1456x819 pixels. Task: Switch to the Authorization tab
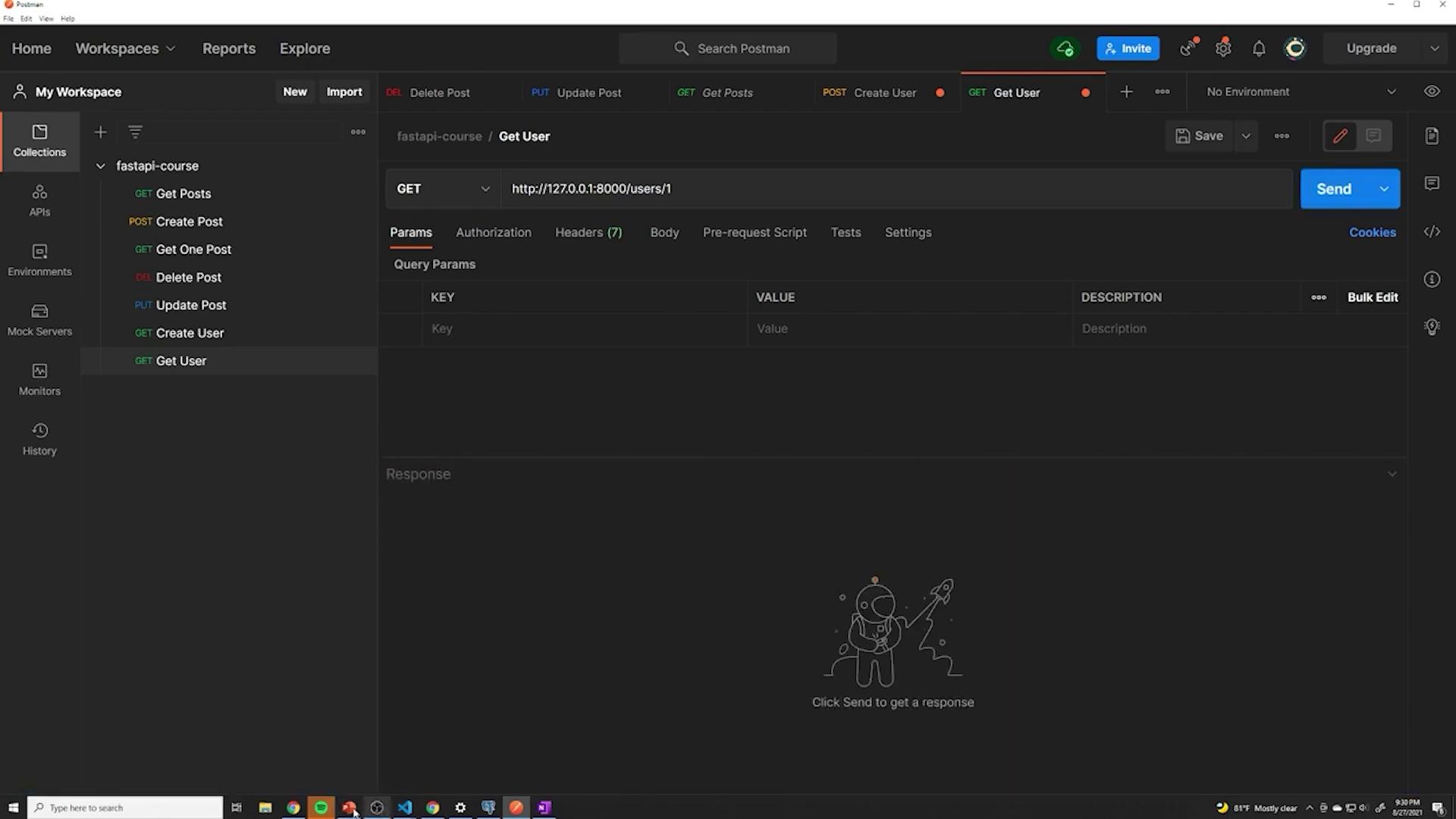(493, 233)
